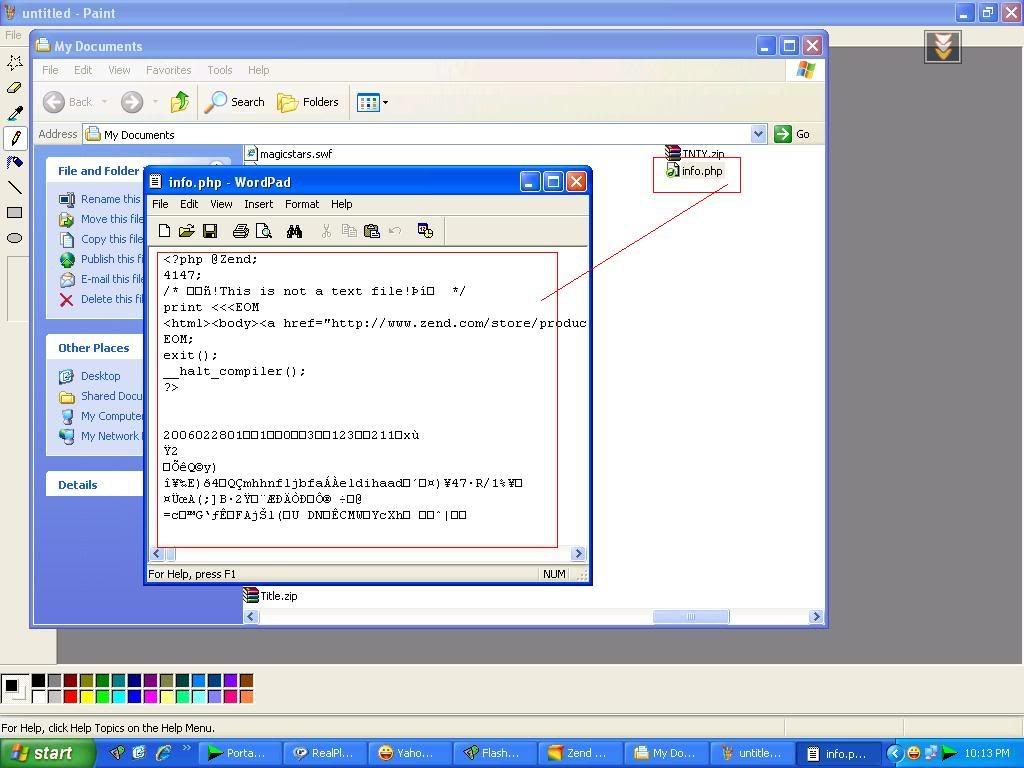Select the Airbrush tool in Paint

pos(14,163)
